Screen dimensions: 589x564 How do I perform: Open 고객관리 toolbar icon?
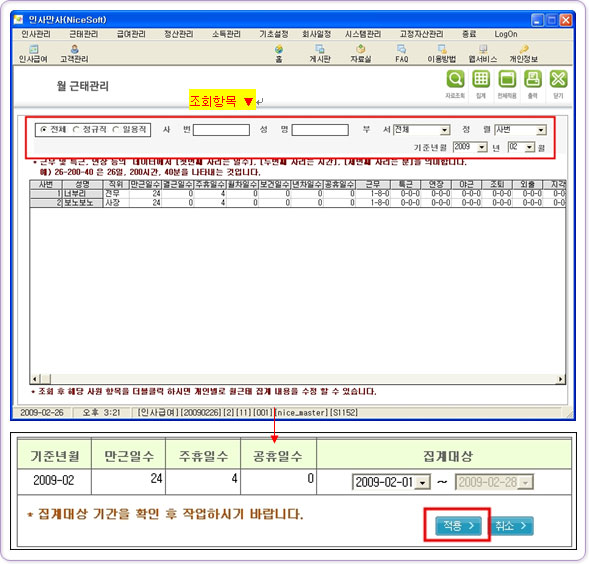click(74, 54)
